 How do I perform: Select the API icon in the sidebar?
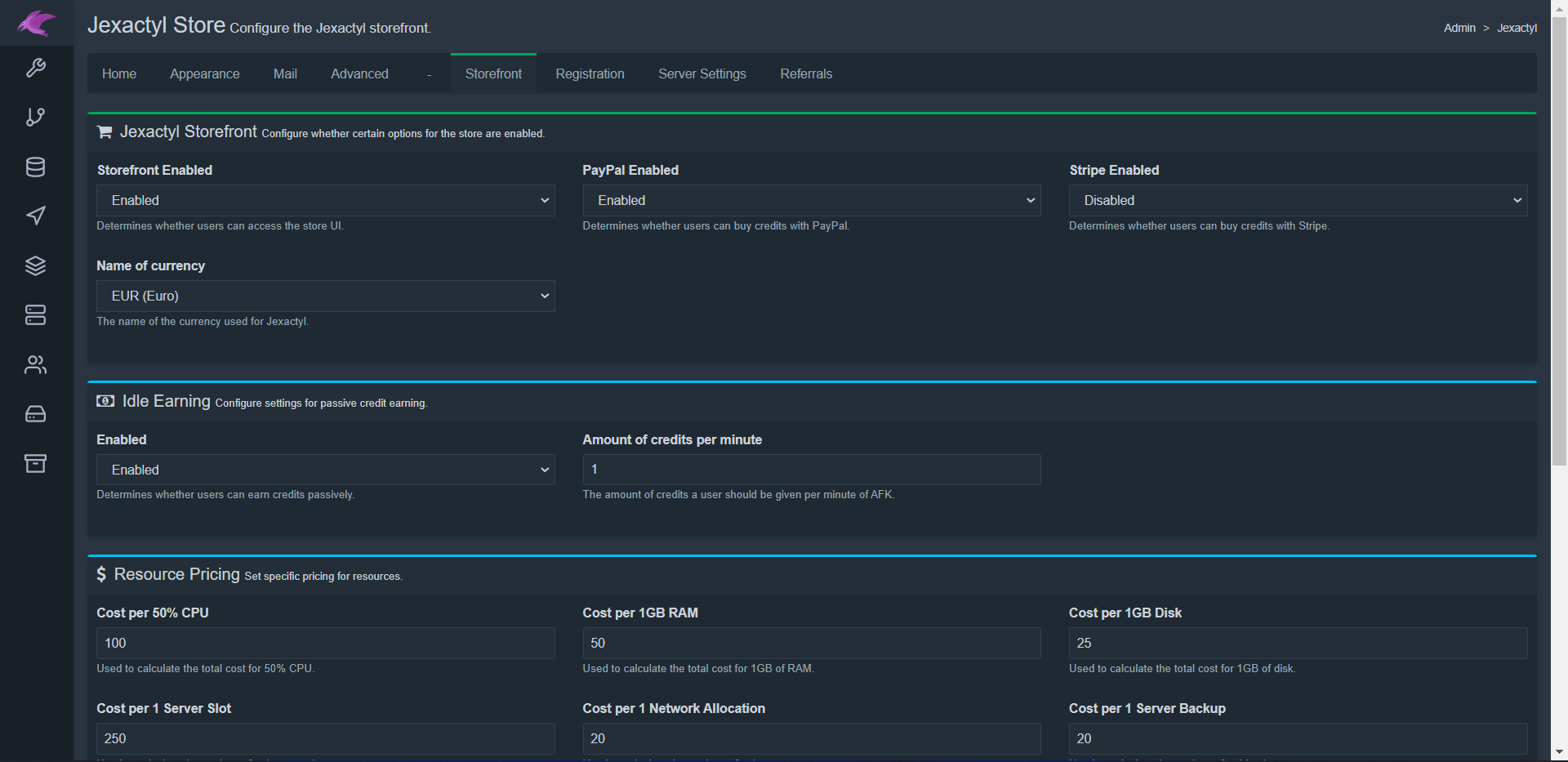pyautogui.click(x=36, y=117)
